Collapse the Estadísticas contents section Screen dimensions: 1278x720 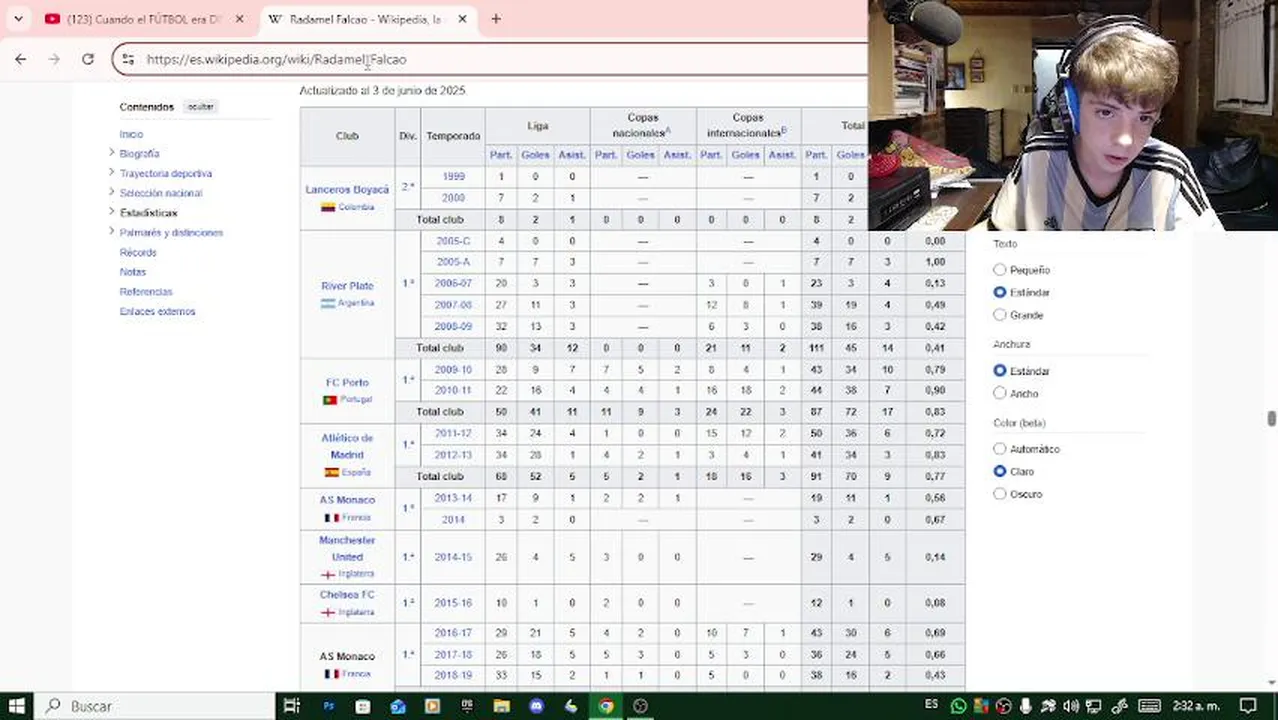(111, 212)
